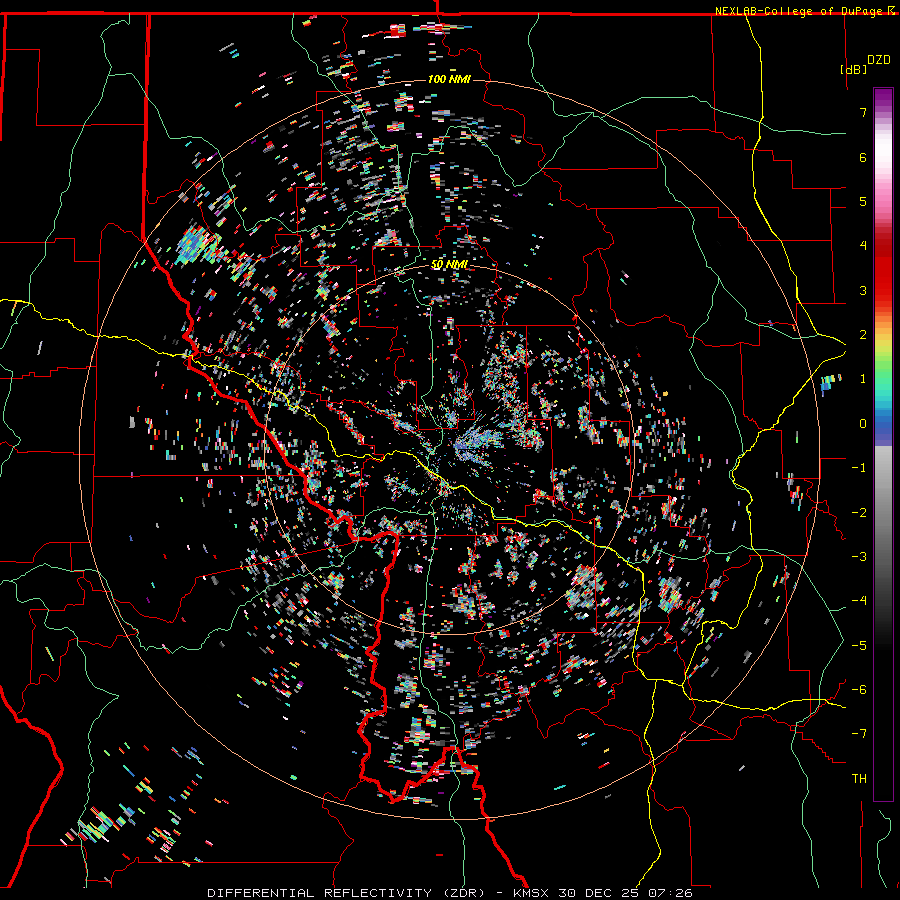Click the ZDR color scale bar
The height and width of the screenshot is (900, 900).
pos(883,444)
